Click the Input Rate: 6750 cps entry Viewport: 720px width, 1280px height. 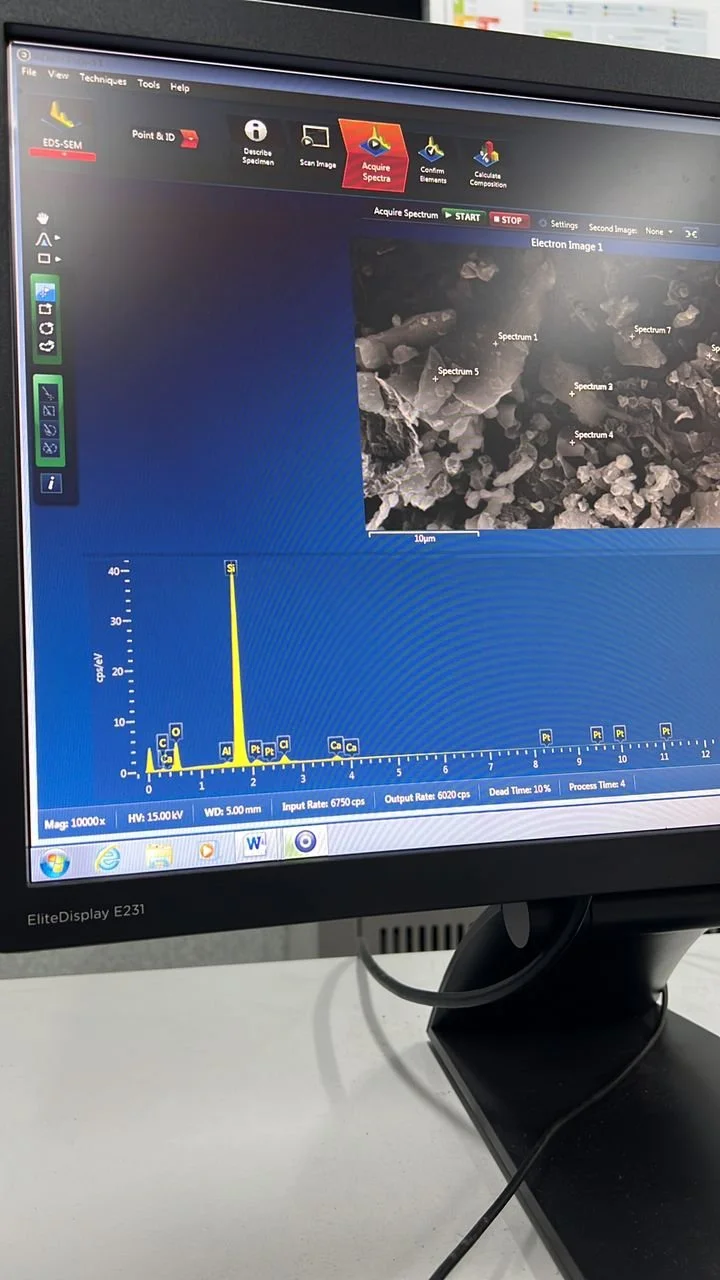[323, 804]
